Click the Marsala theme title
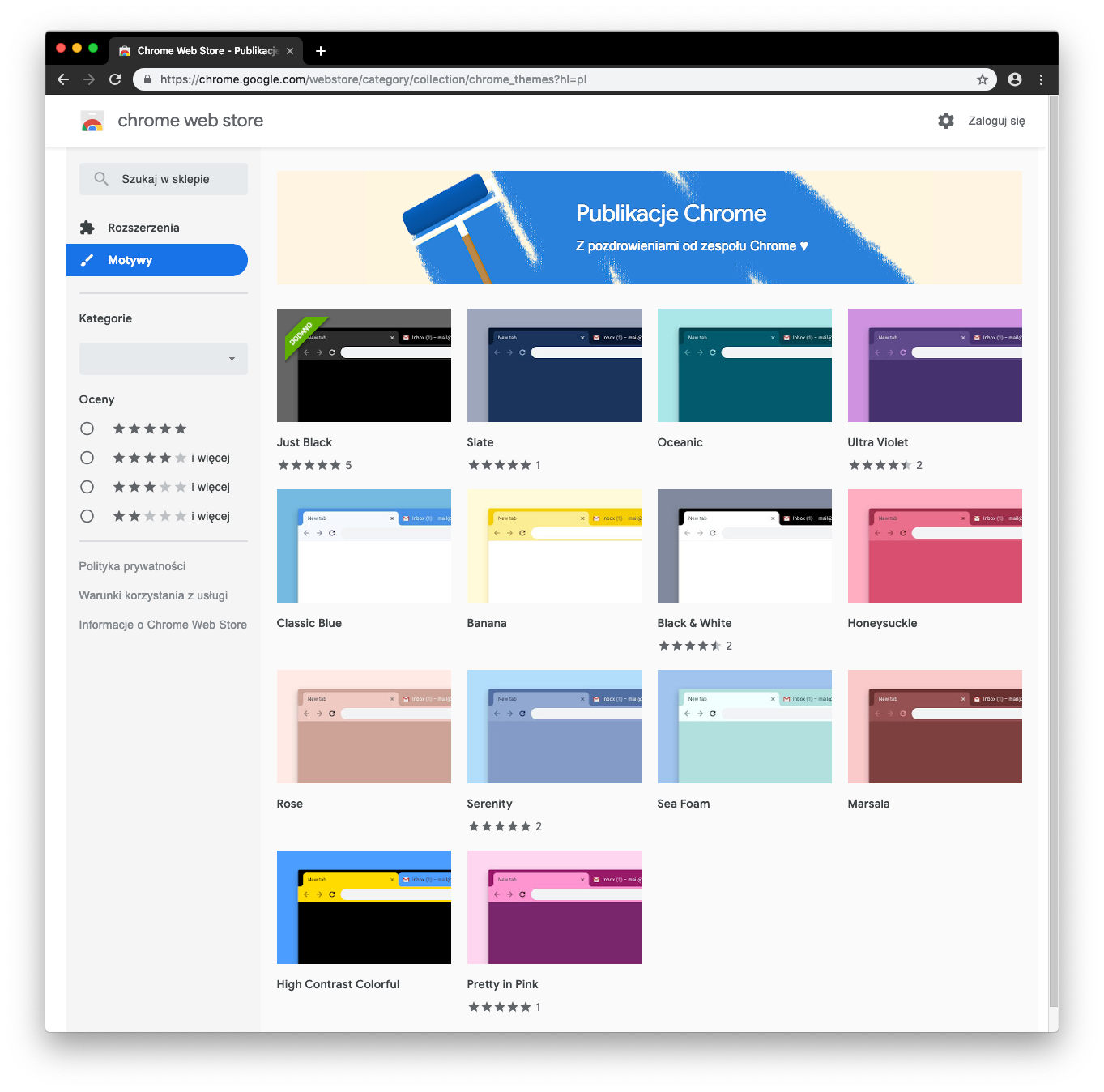Viewport: 1104px width, 1092px height. point(868,804)
